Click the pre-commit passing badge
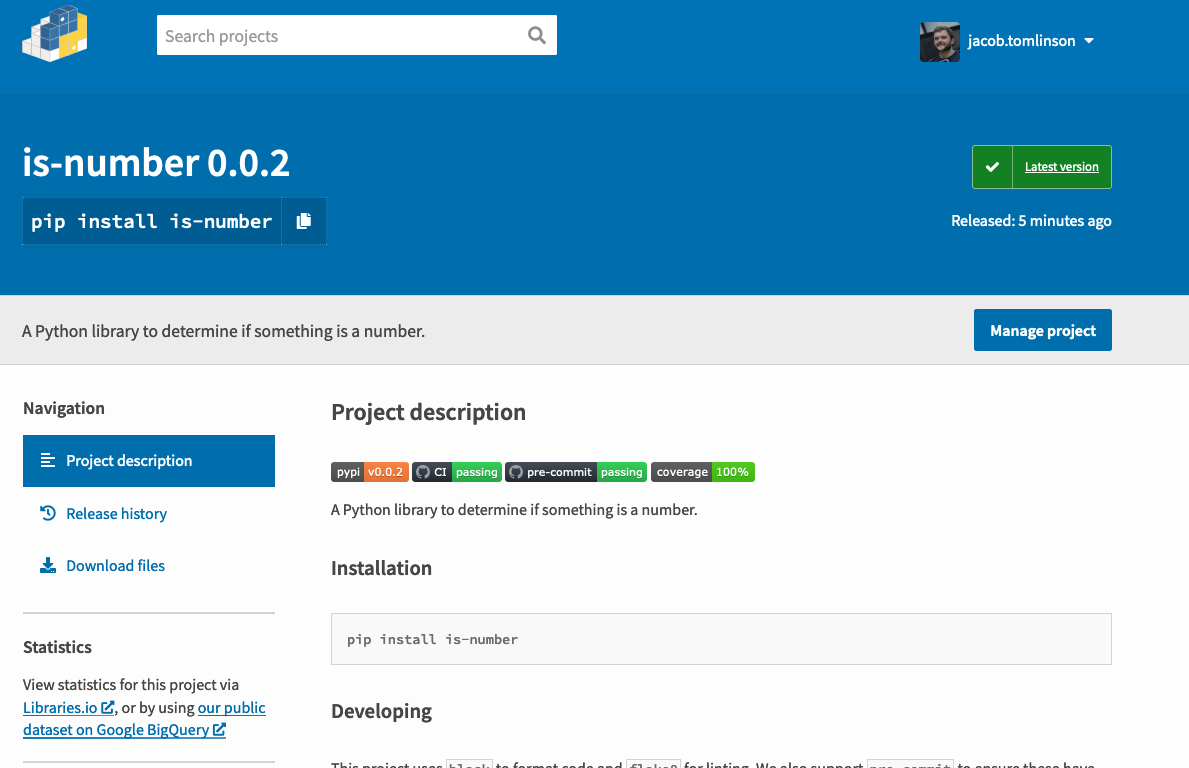1189x768 pixels. coord(576,471)
